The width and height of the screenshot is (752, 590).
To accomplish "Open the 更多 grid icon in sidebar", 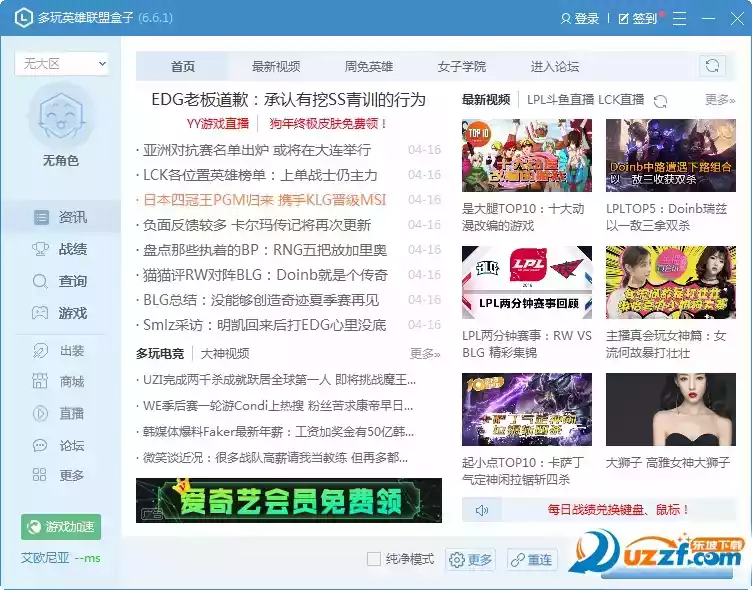I will 39,475.
